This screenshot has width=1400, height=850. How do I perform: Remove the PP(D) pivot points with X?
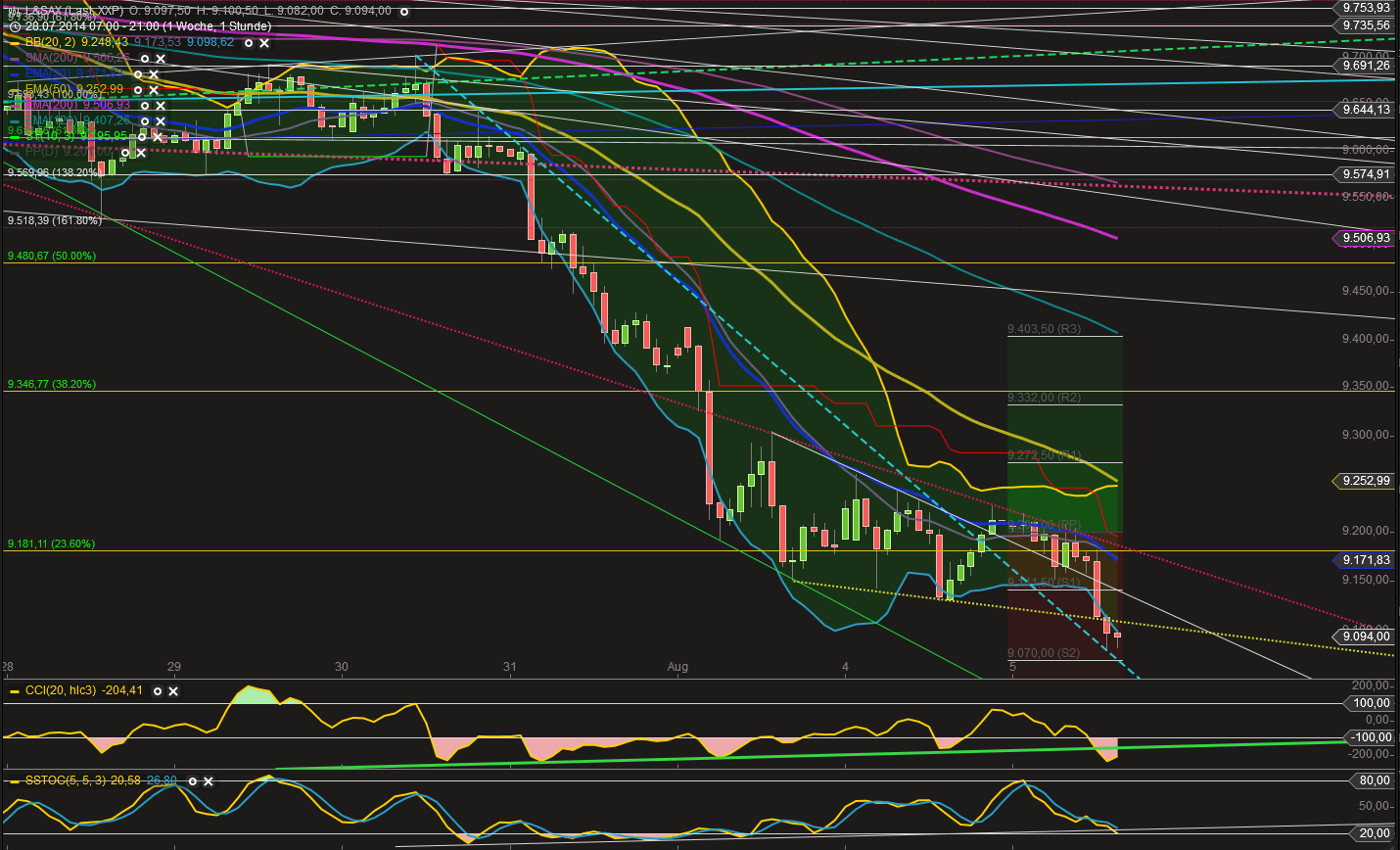click(141, 153)
